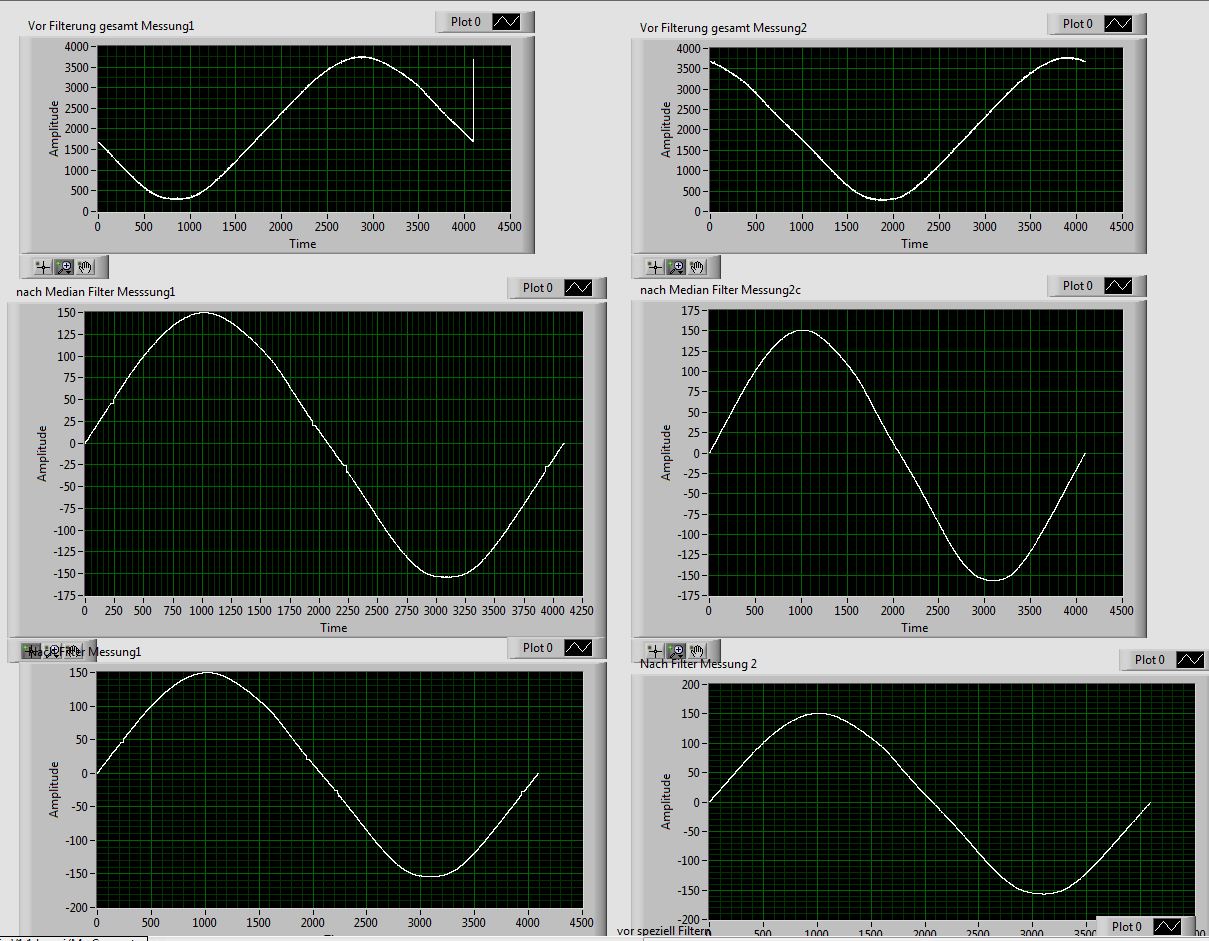Click Amplitude axis label of nach Median Filter Messung2c graph
1209x941 pixels.
pyautogui.click(x=667, y=453)
